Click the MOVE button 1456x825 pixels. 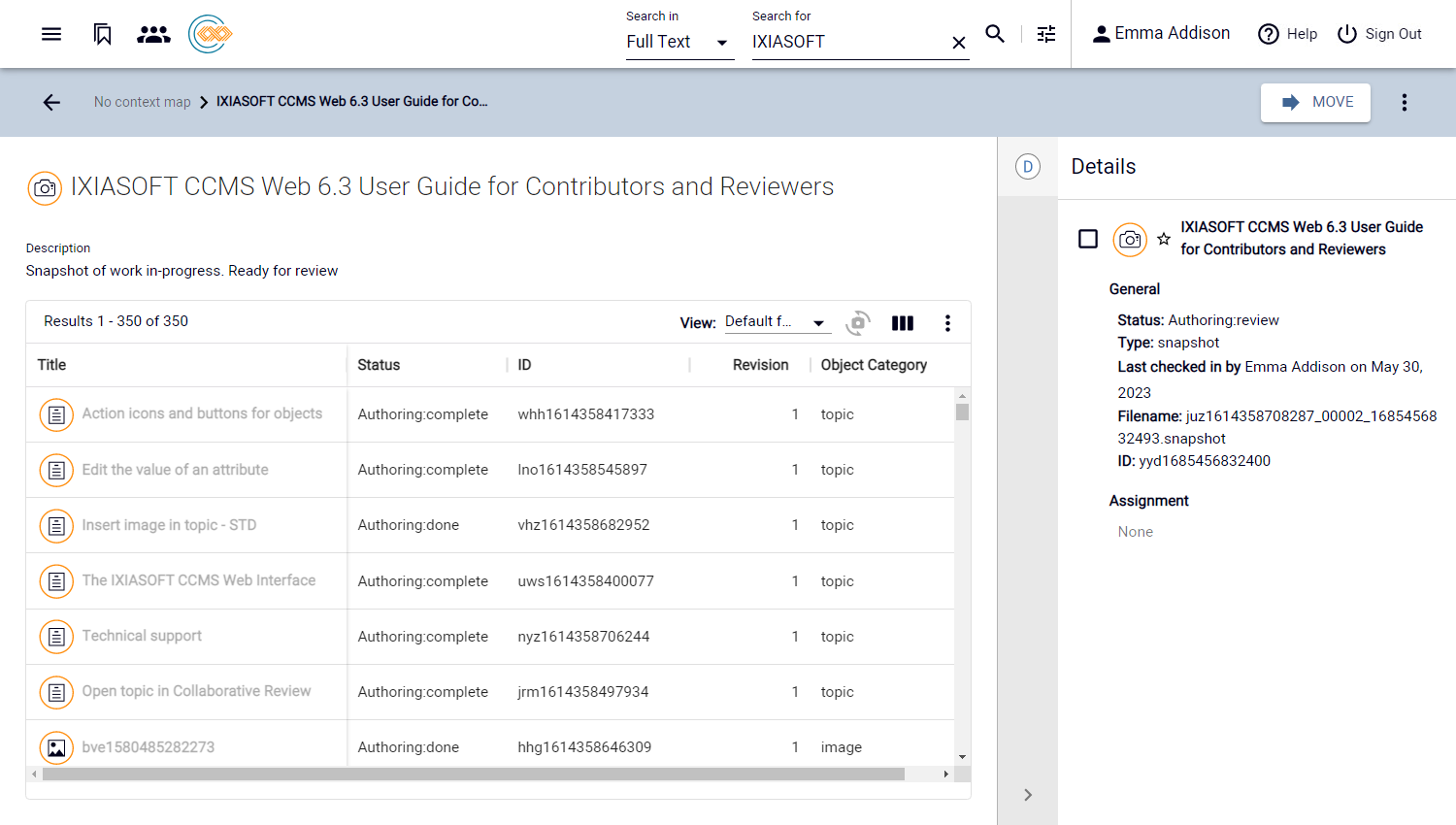pyautogui.click(x=1315, y=102)
